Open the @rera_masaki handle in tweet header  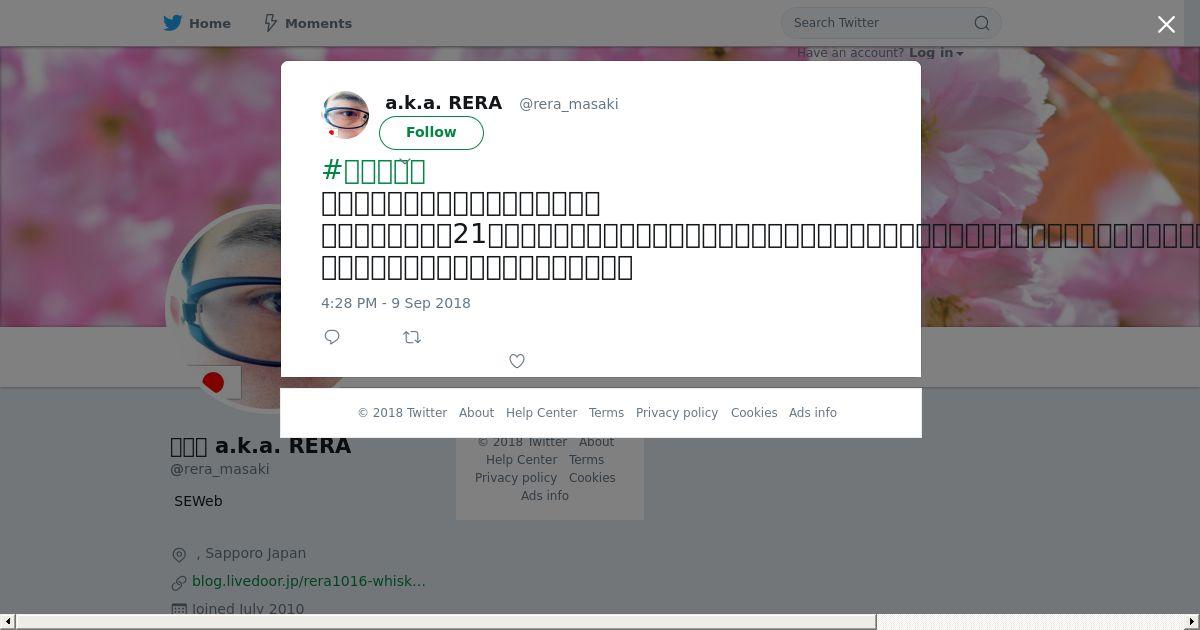pos(568,104)
